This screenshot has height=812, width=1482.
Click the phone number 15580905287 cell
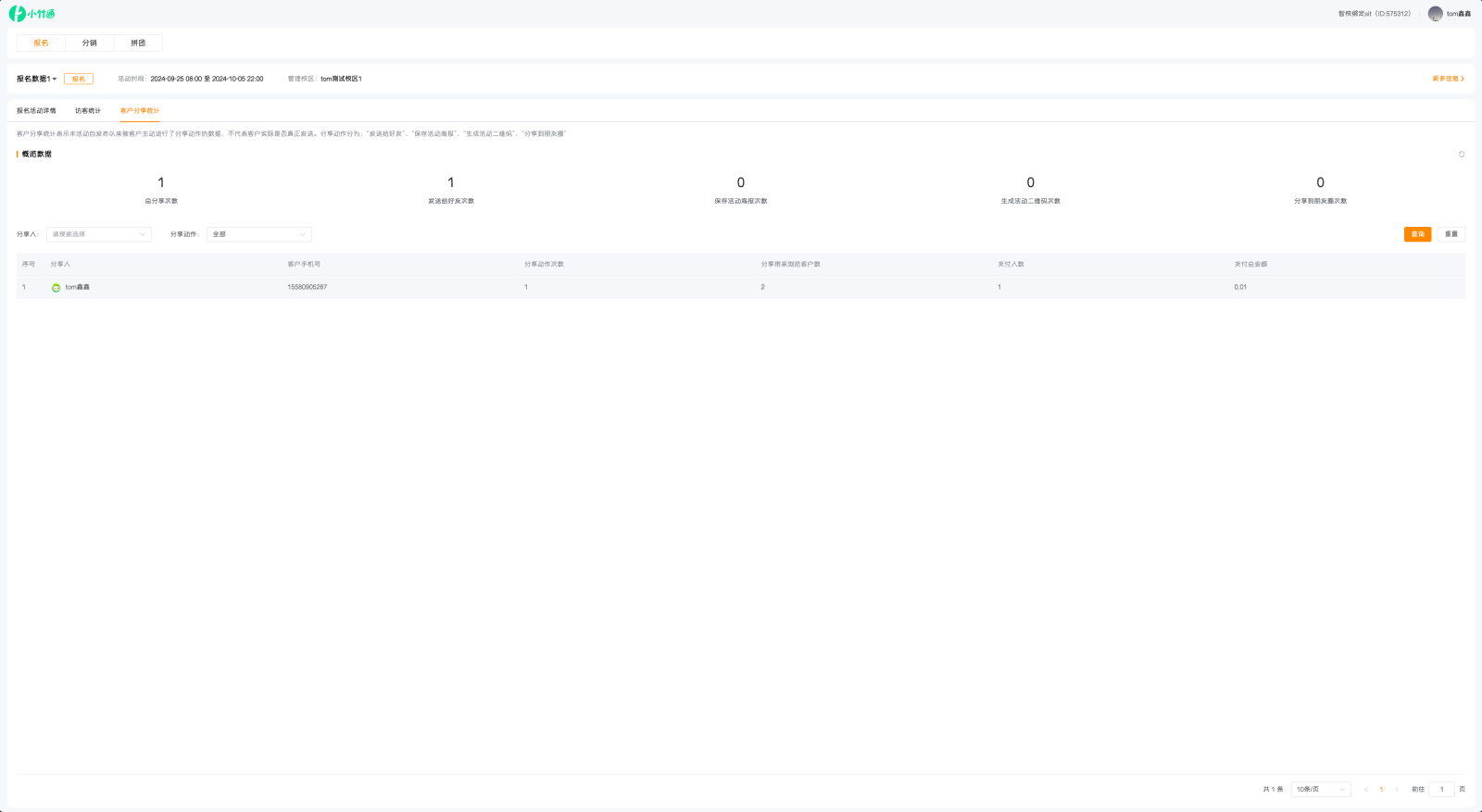(x=308, y=287)
